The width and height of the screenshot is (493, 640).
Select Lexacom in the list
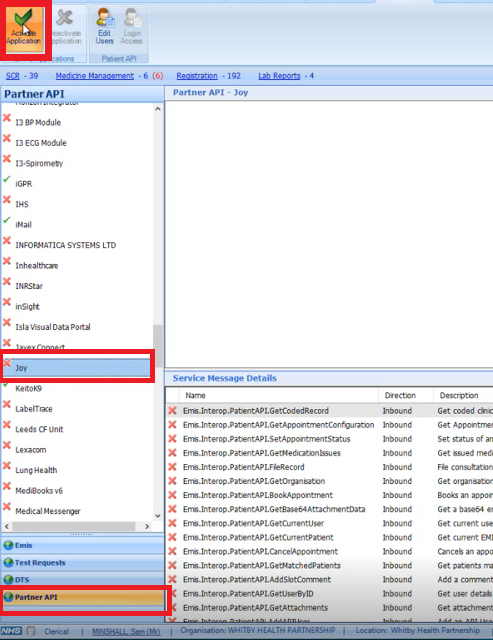pyautogui.click(x=31, y=449)
